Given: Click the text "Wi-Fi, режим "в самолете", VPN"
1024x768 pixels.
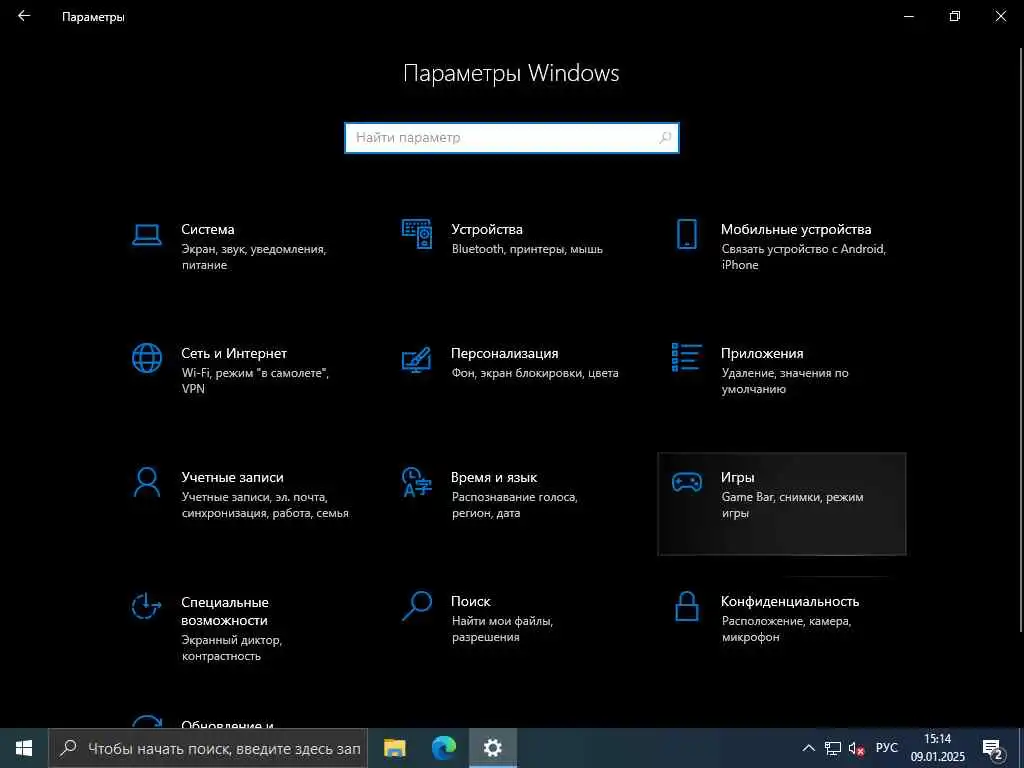Looking at the screenshot, I should coord(255,381).
